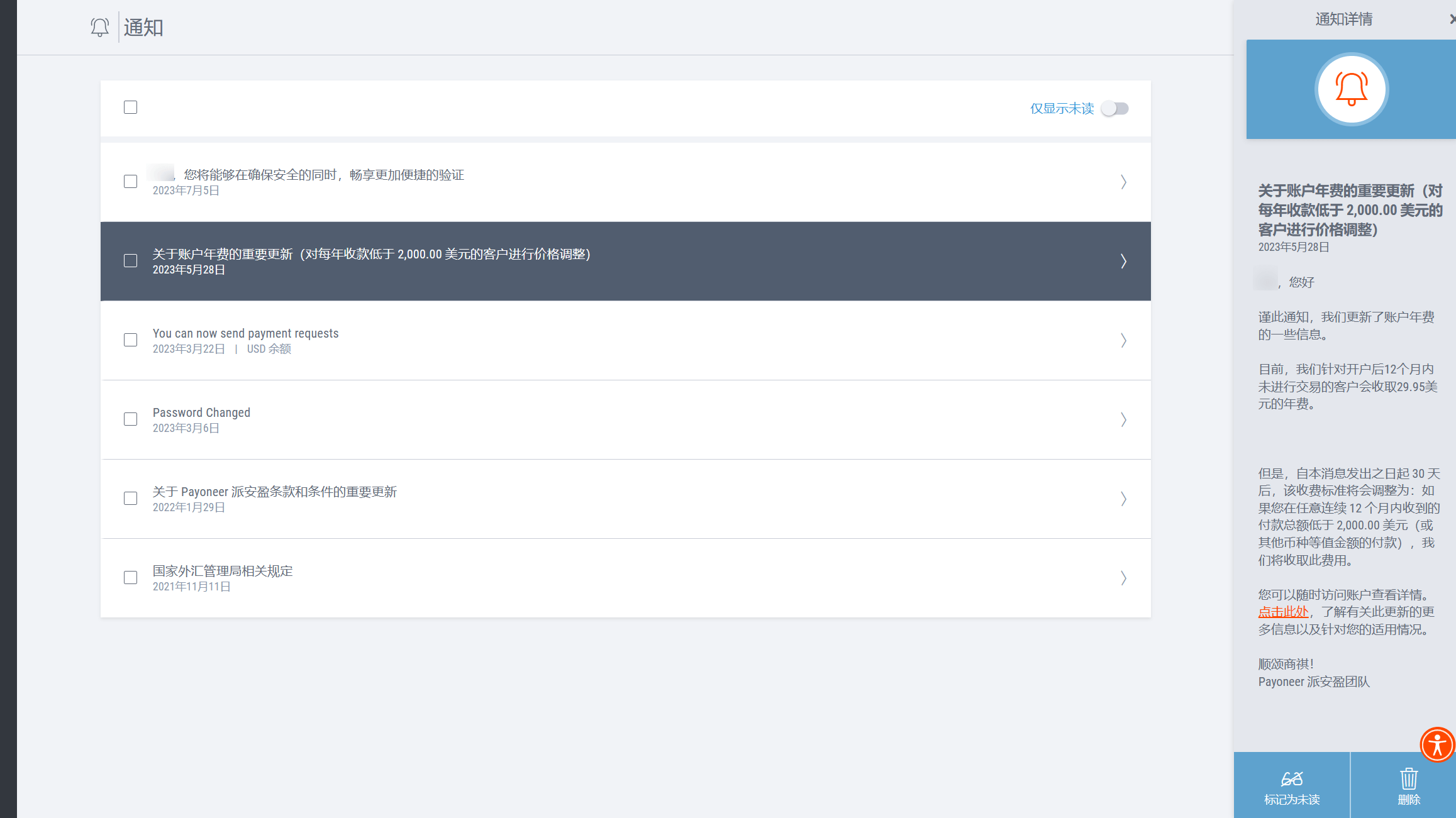The image size is (1456, 818).
Task: Toggle the 仅显示未读 switch
Action: pyautogui.click(x=1115, y=109)
